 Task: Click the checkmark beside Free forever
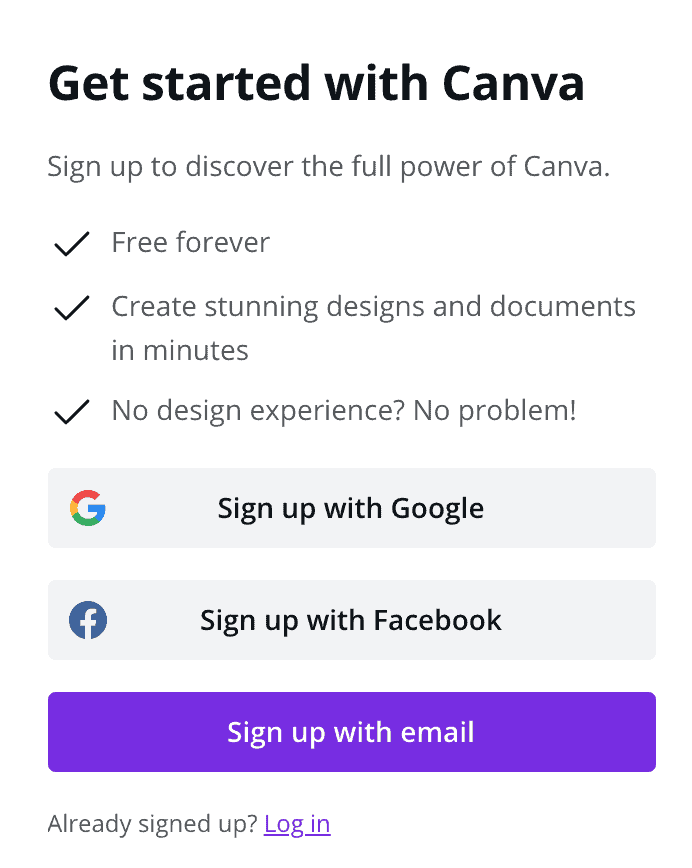tap(71, 244)
